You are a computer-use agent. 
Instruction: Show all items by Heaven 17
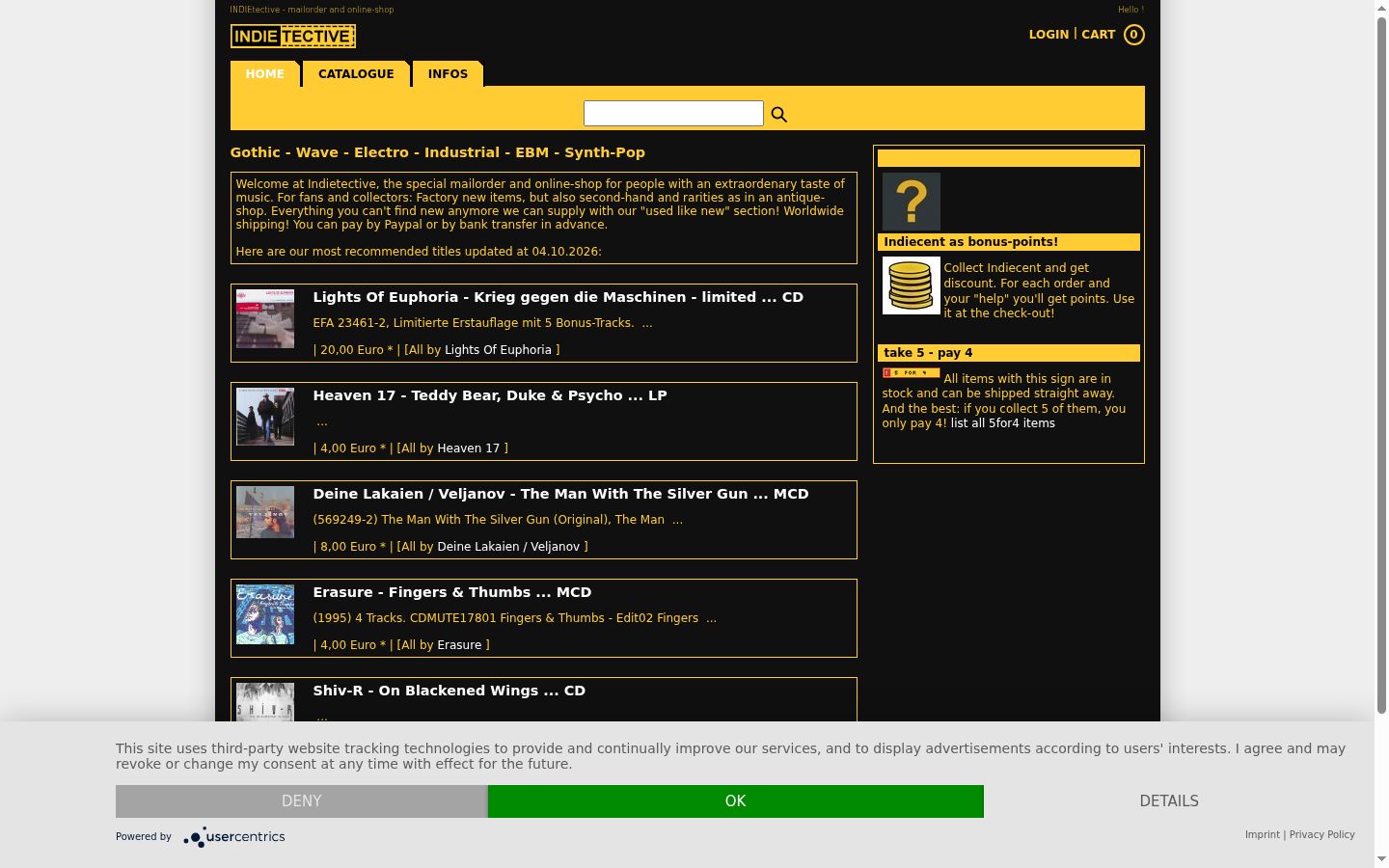click(x=469, y=448)
